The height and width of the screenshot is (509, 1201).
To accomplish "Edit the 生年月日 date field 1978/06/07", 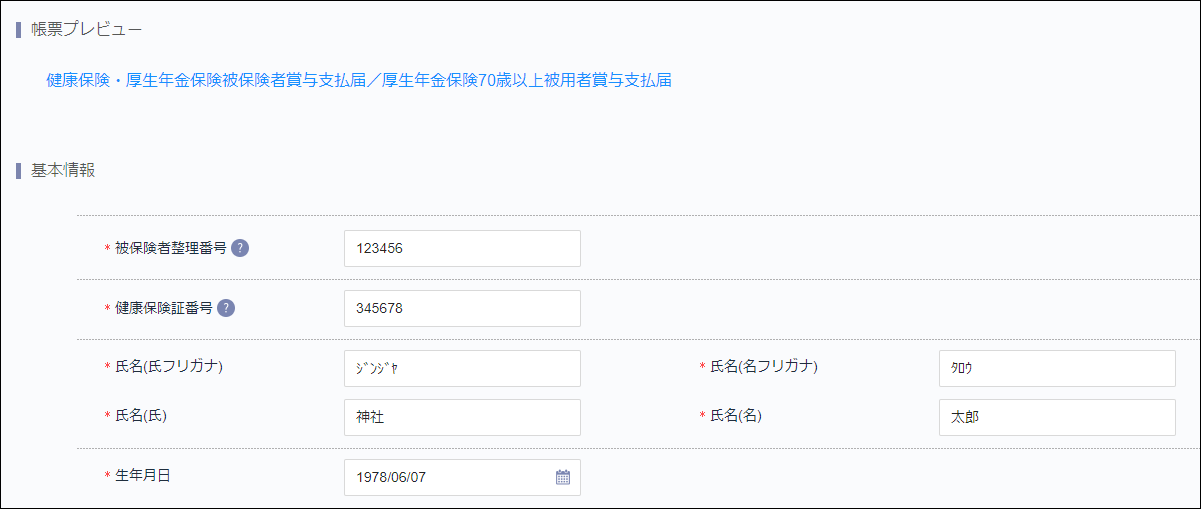I will [x=462, y=477].
